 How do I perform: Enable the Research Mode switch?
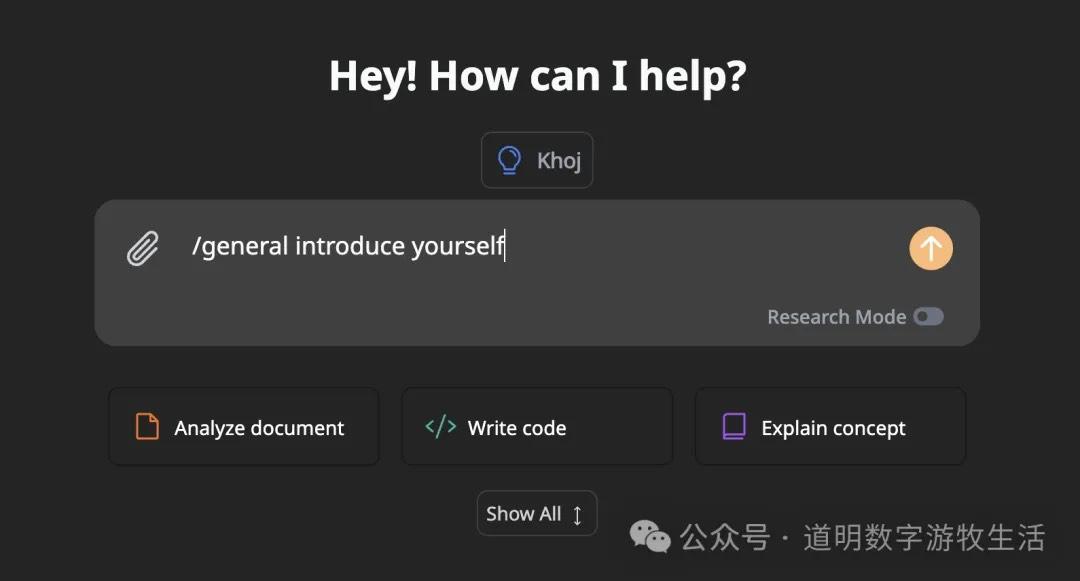pyautogui.click(x=928, y=317)
